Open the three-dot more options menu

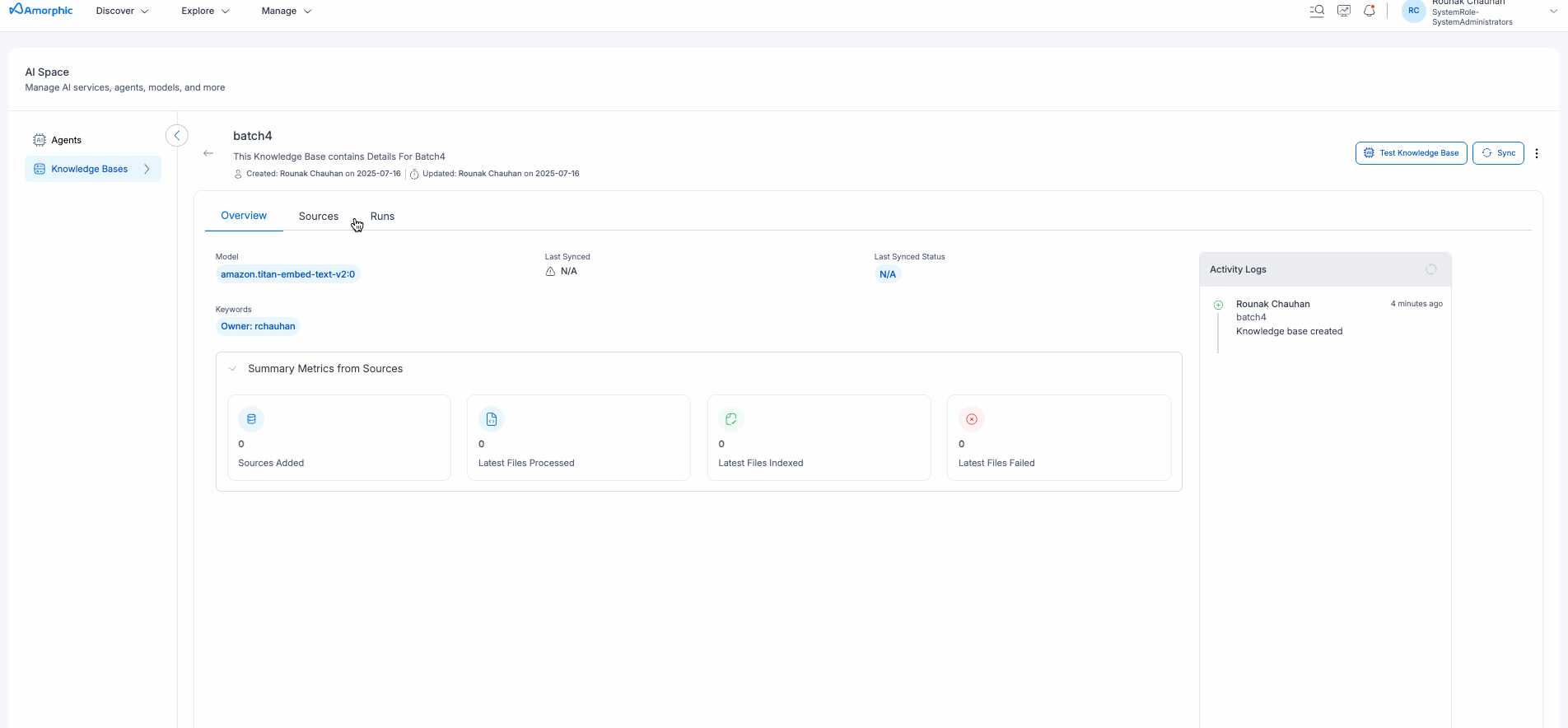click(x=1537, y=153)
